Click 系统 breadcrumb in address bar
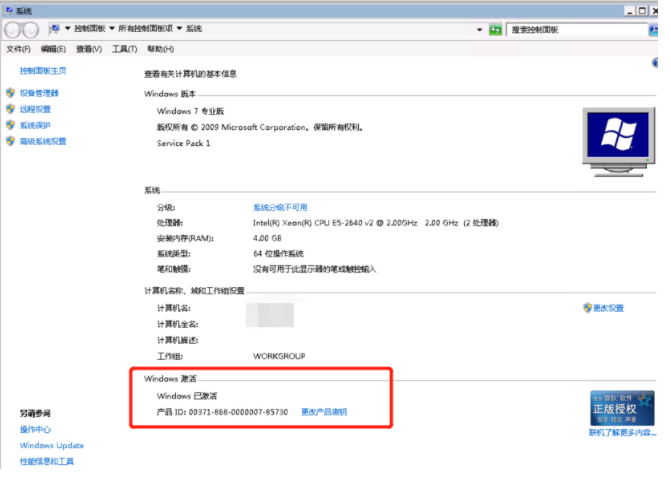 (194, 29)
